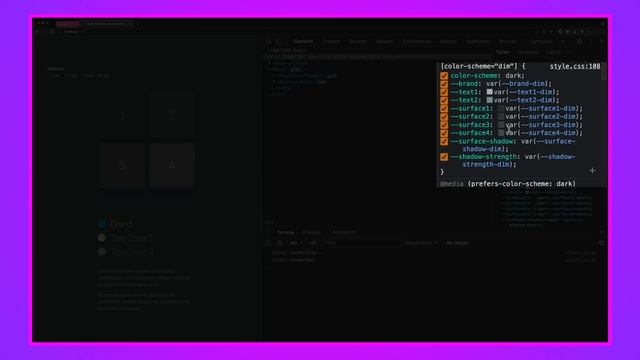Uncheck the --surface1 declaration checkbox
Image resolution: width=640 pixels, height=360 pixels.
click(444, 109)
